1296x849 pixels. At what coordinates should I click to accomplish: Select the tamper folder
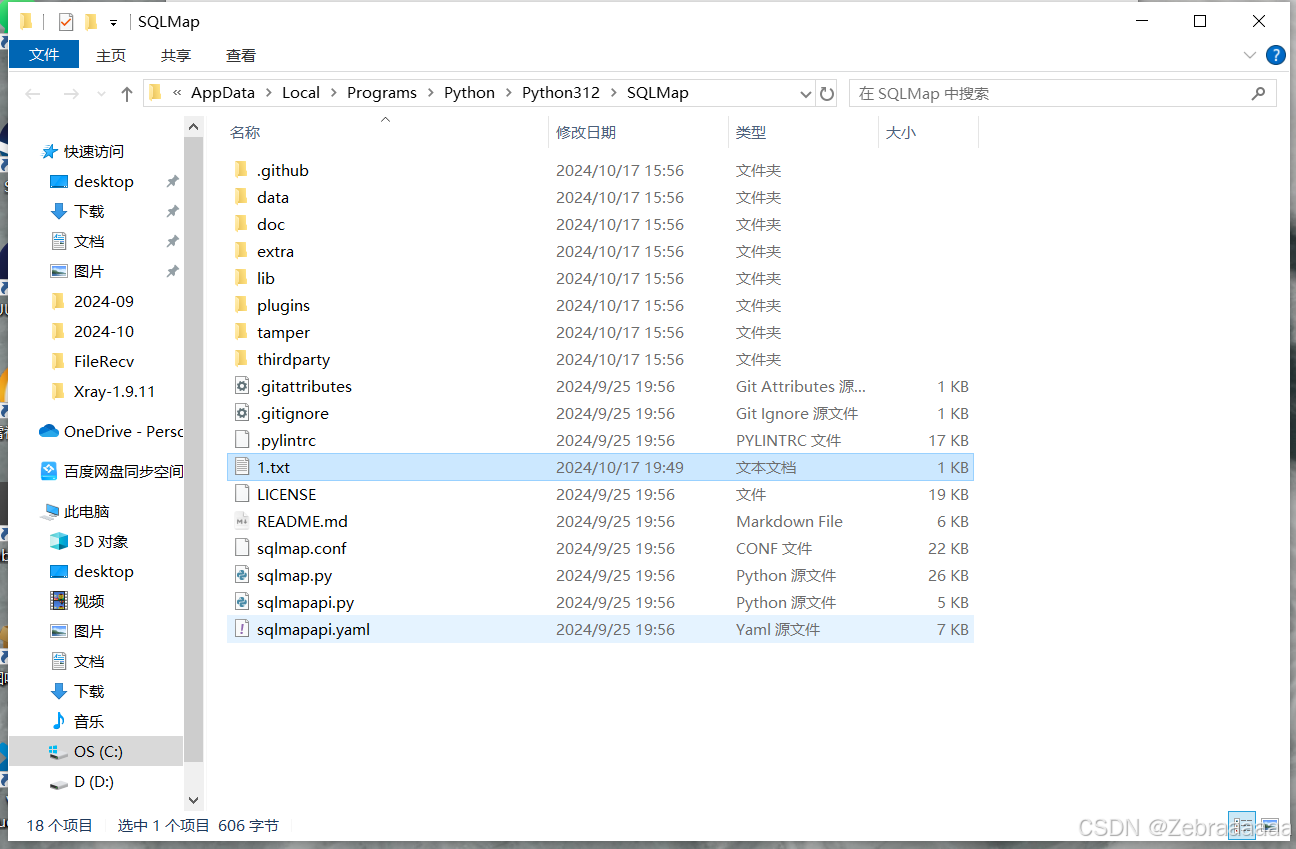600,332
